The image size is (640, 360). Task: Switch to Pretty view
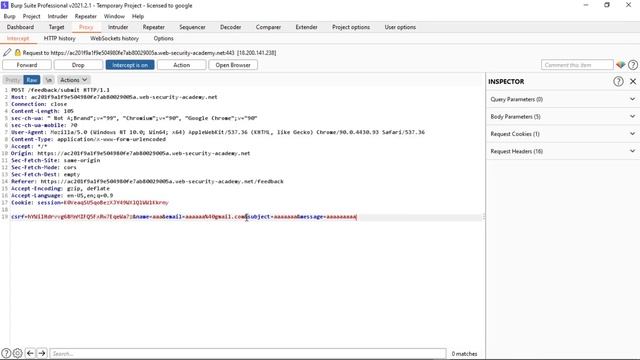click(x=13, y=80)
